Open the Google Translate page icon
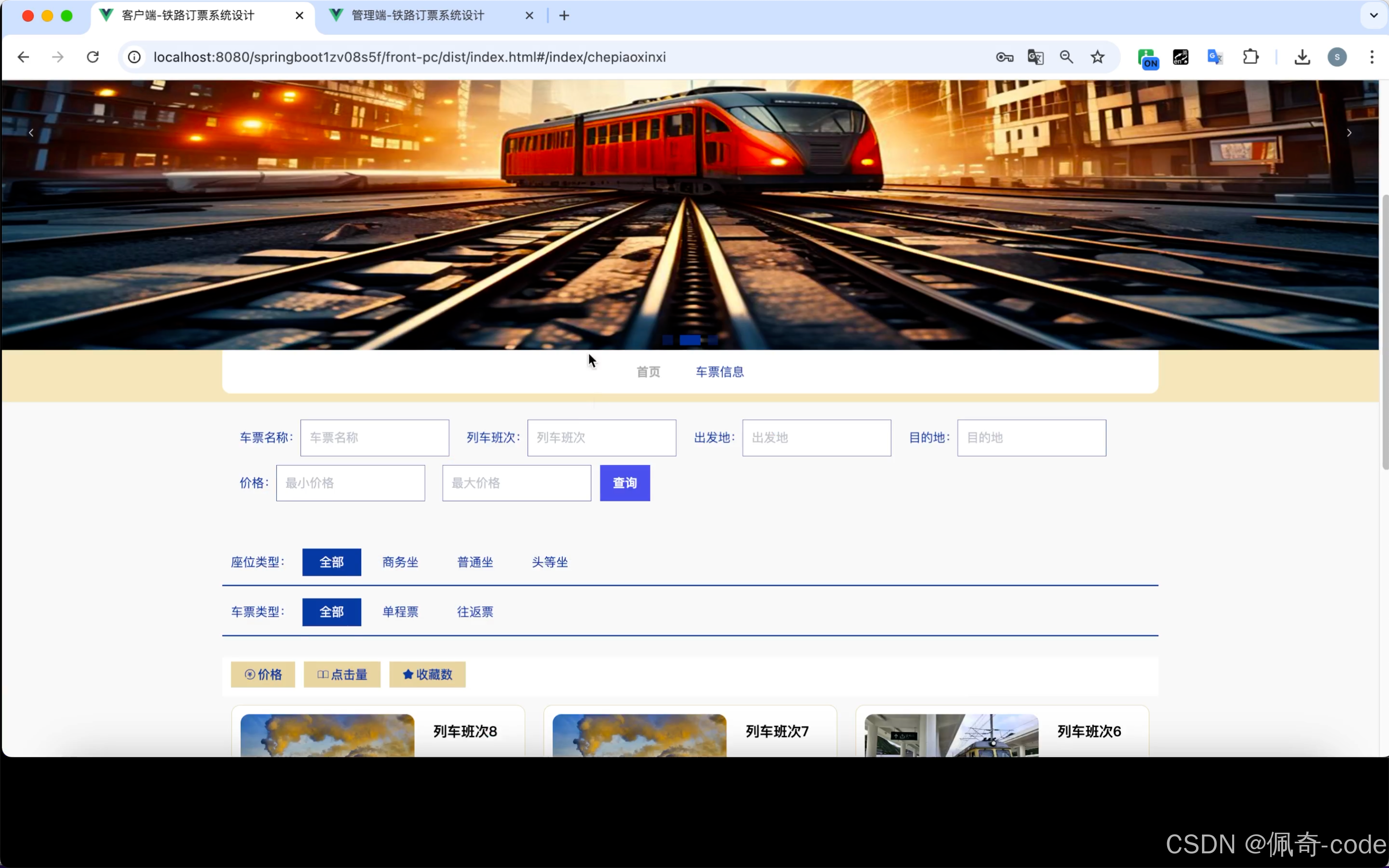1389x868 pixels. 1035,57
